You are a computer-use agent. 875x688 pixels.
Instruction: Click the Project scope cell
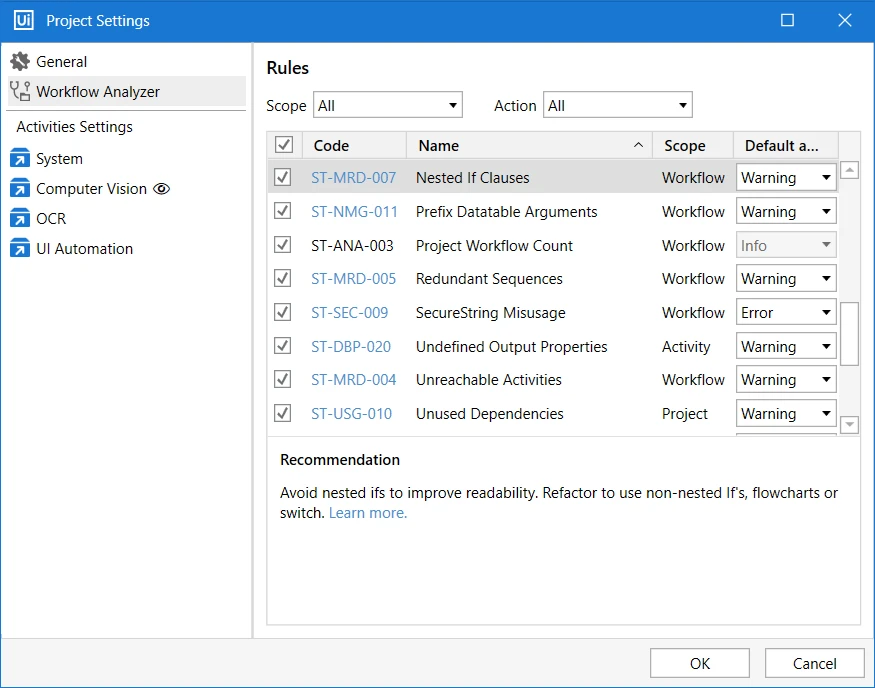tap(685, 413)
